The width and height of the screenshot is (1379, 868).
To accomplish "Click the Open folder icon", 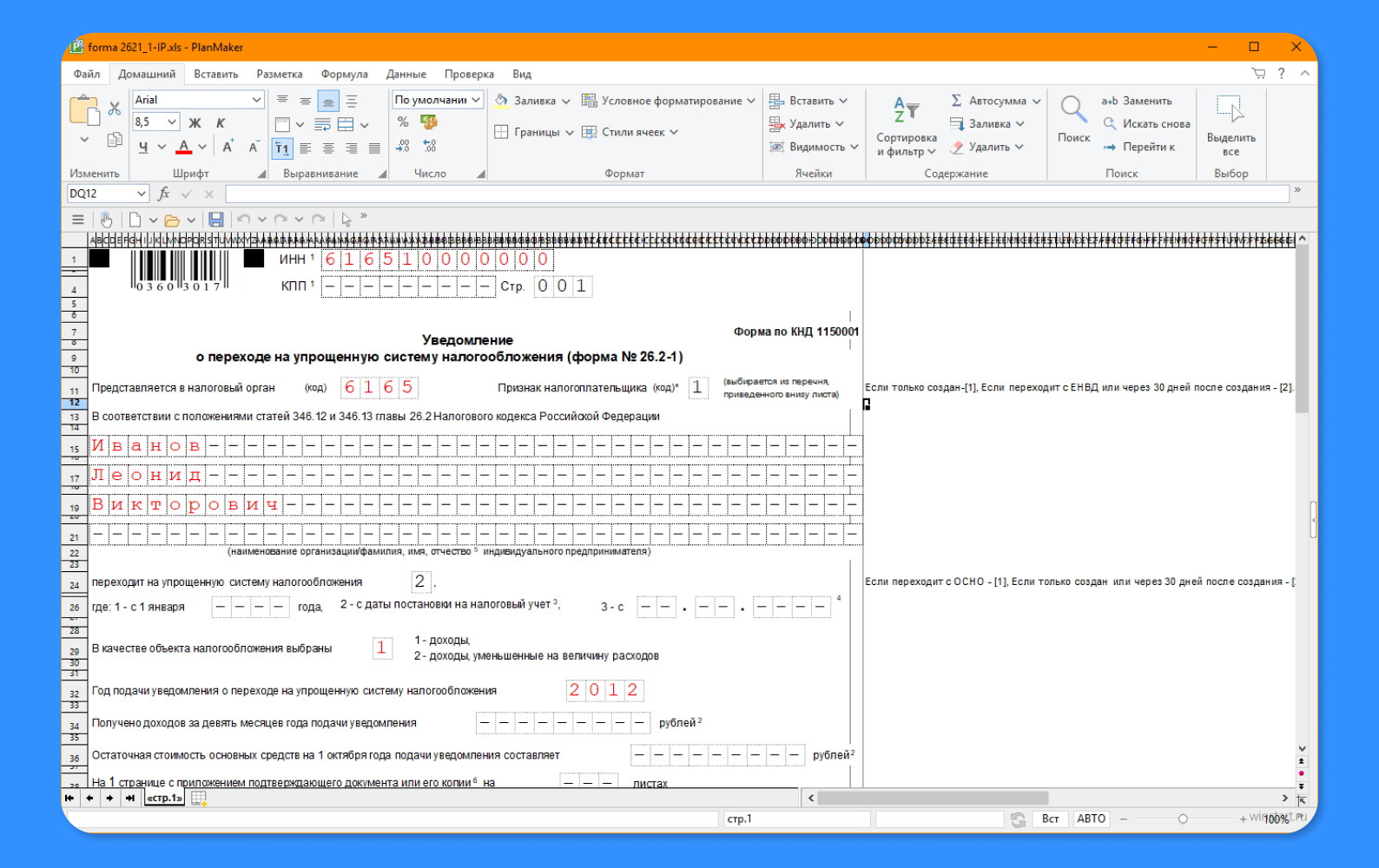I will pos(172,220).
